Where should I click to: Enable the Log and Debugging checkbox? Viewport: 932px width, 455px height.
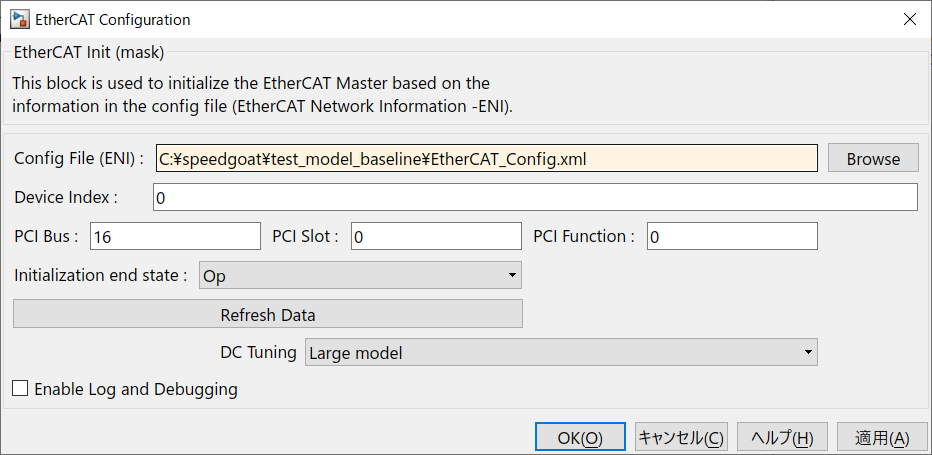20,389
